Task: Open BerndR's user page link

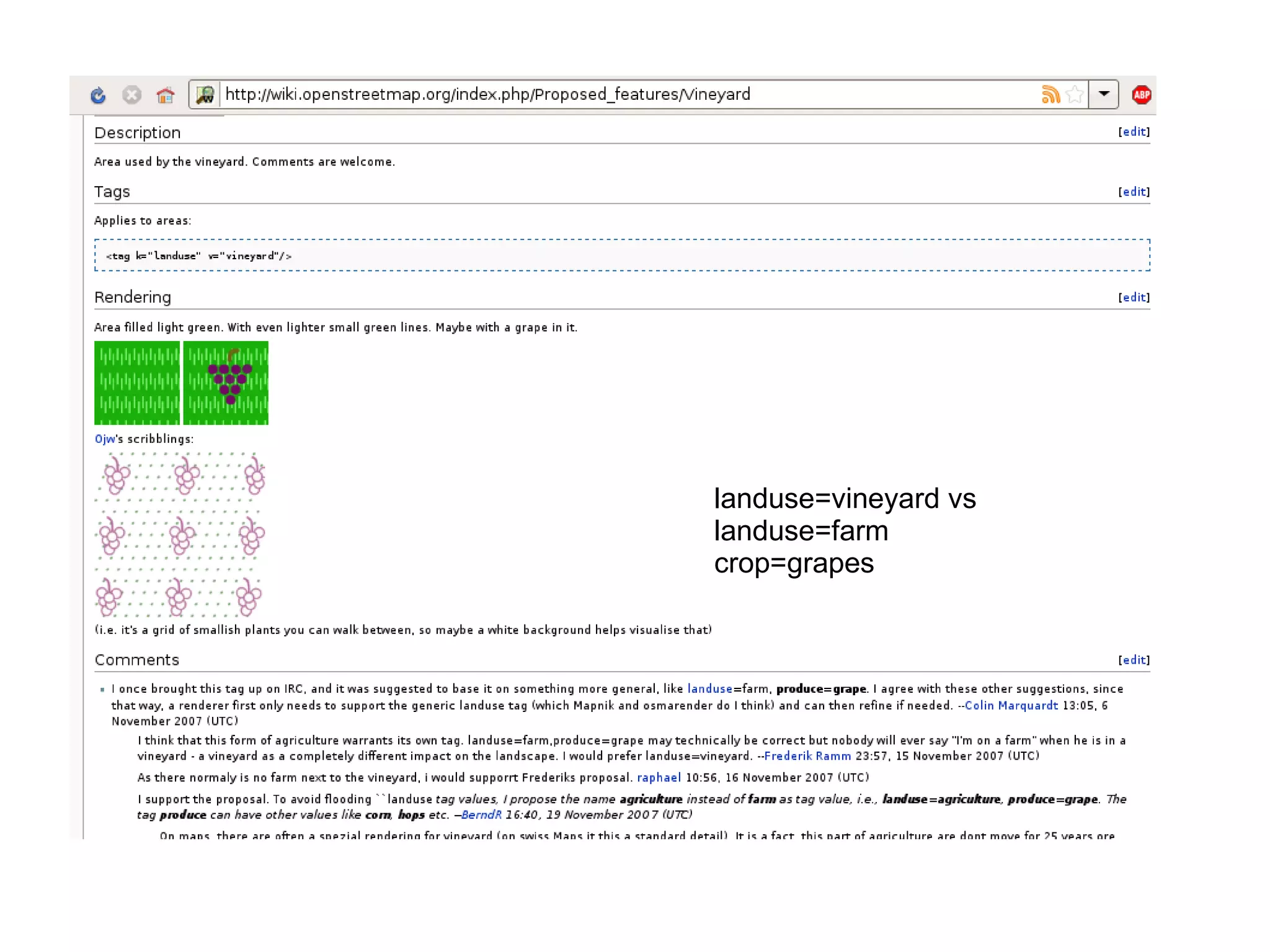Action: [481, 815]
